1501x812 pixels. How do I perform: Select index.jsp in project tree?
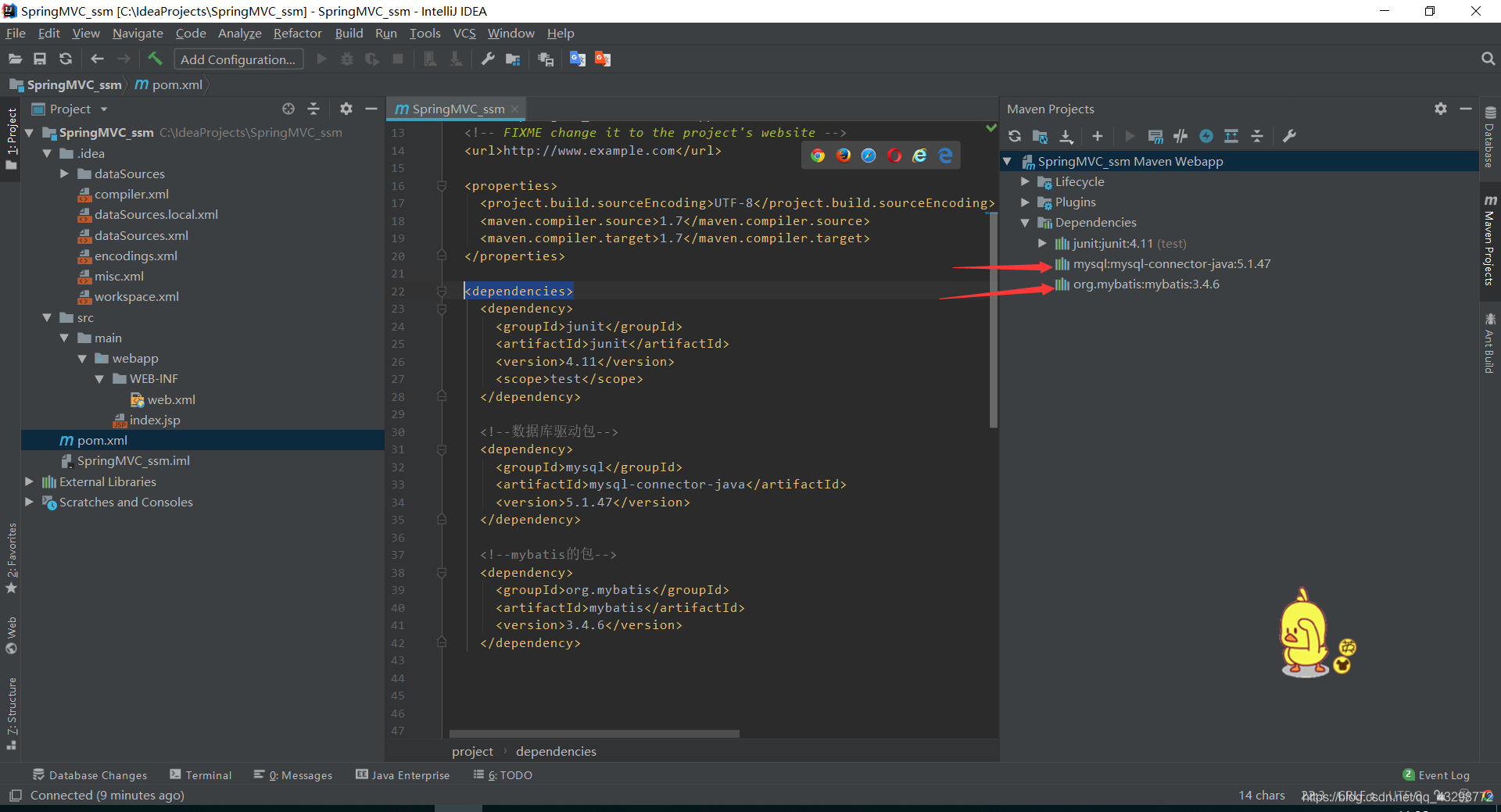[155, 420]
